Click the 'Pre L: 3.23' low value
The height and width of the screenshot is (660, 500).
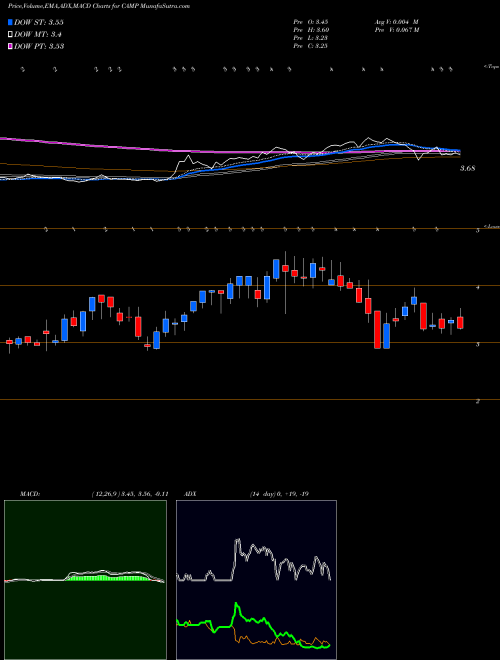tap(311, 38)
